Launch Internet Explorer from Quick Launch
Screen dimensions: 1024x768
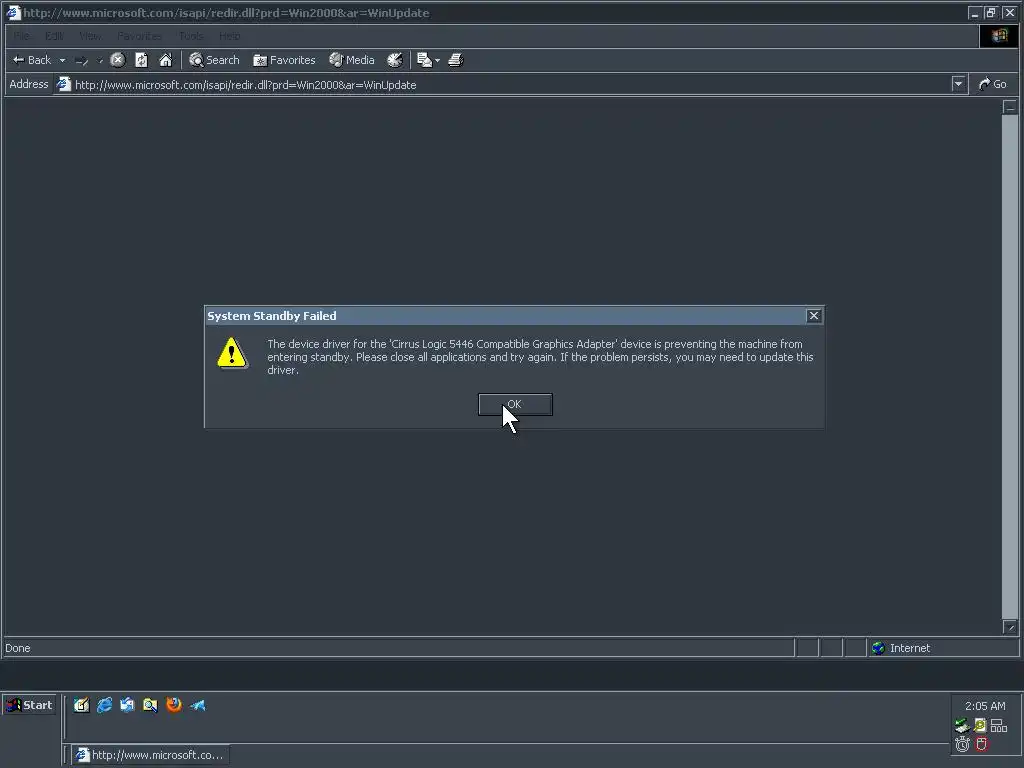[x=104, y=705]
